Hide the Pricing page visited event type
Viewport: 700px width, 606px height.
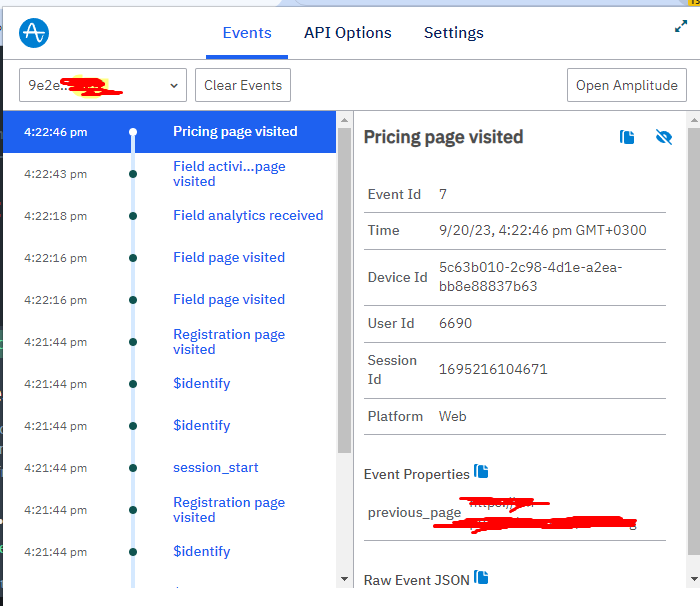point(664,137)
